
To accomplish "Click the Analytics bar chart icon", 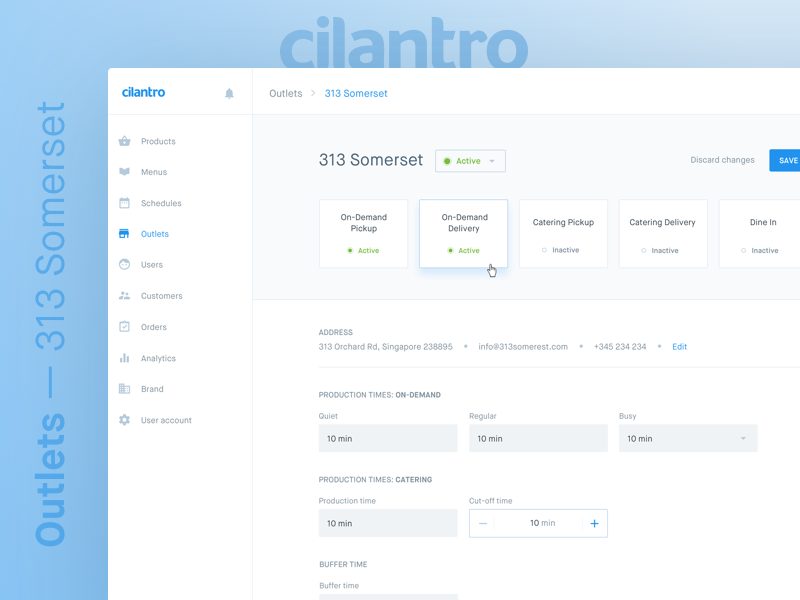I will pyautogui.click(x=124, y=358).
